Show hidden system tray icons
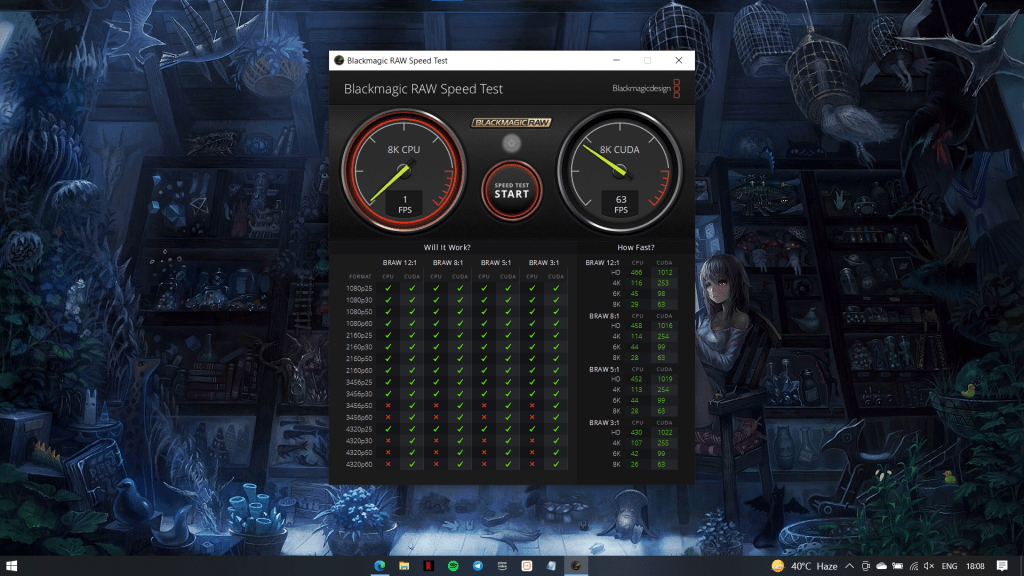The height and width of the screenshot is (576, 1024). point(849,566)
